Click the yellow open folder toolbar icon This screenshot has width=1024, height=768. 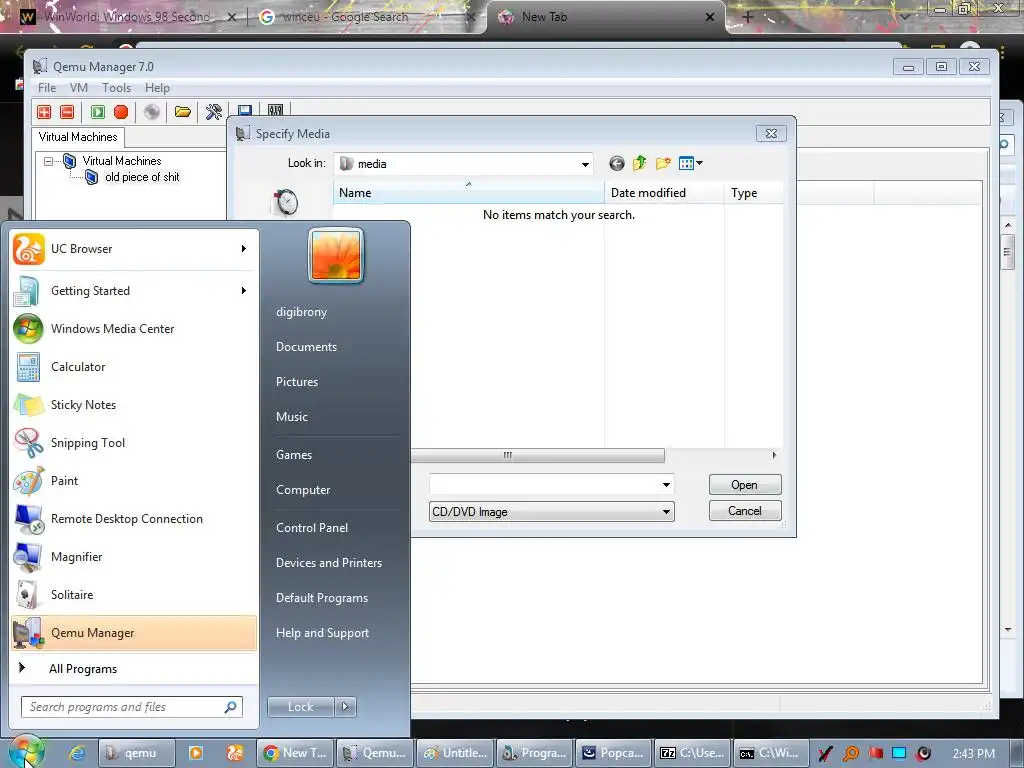tap(182, 112)
